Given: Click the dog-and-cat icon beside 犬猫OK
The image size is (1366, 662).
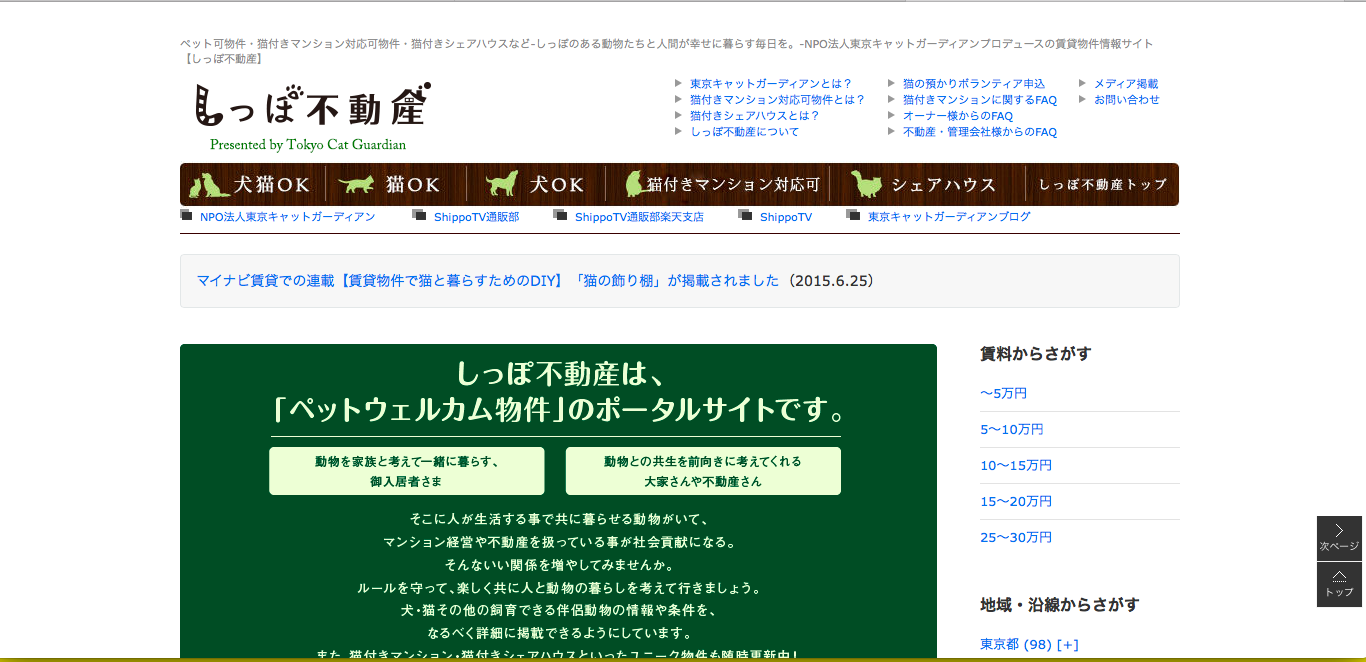Looking at the screenshot, I should 209,185.
